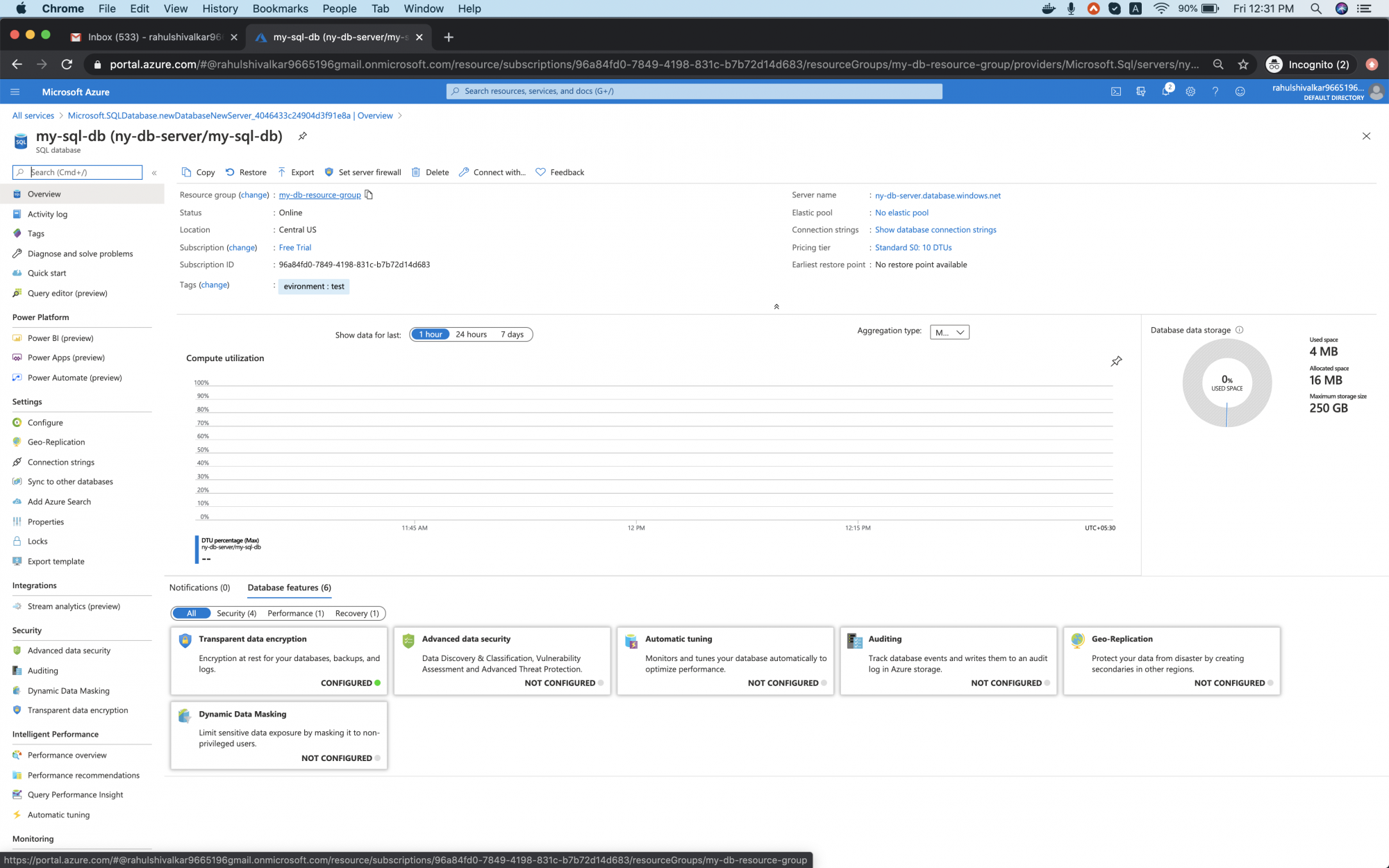Screen dimensions: 1389x868
Task: Open Standard S0: 10 DTUs pricing link
Action: 913,247
